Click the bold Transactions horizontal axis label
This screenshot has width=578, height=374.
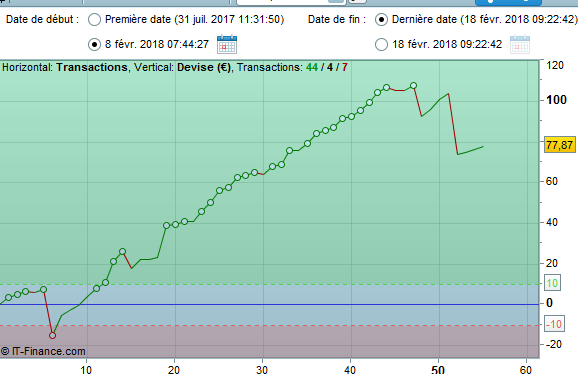pyautogui.click(x=92, y=67)
